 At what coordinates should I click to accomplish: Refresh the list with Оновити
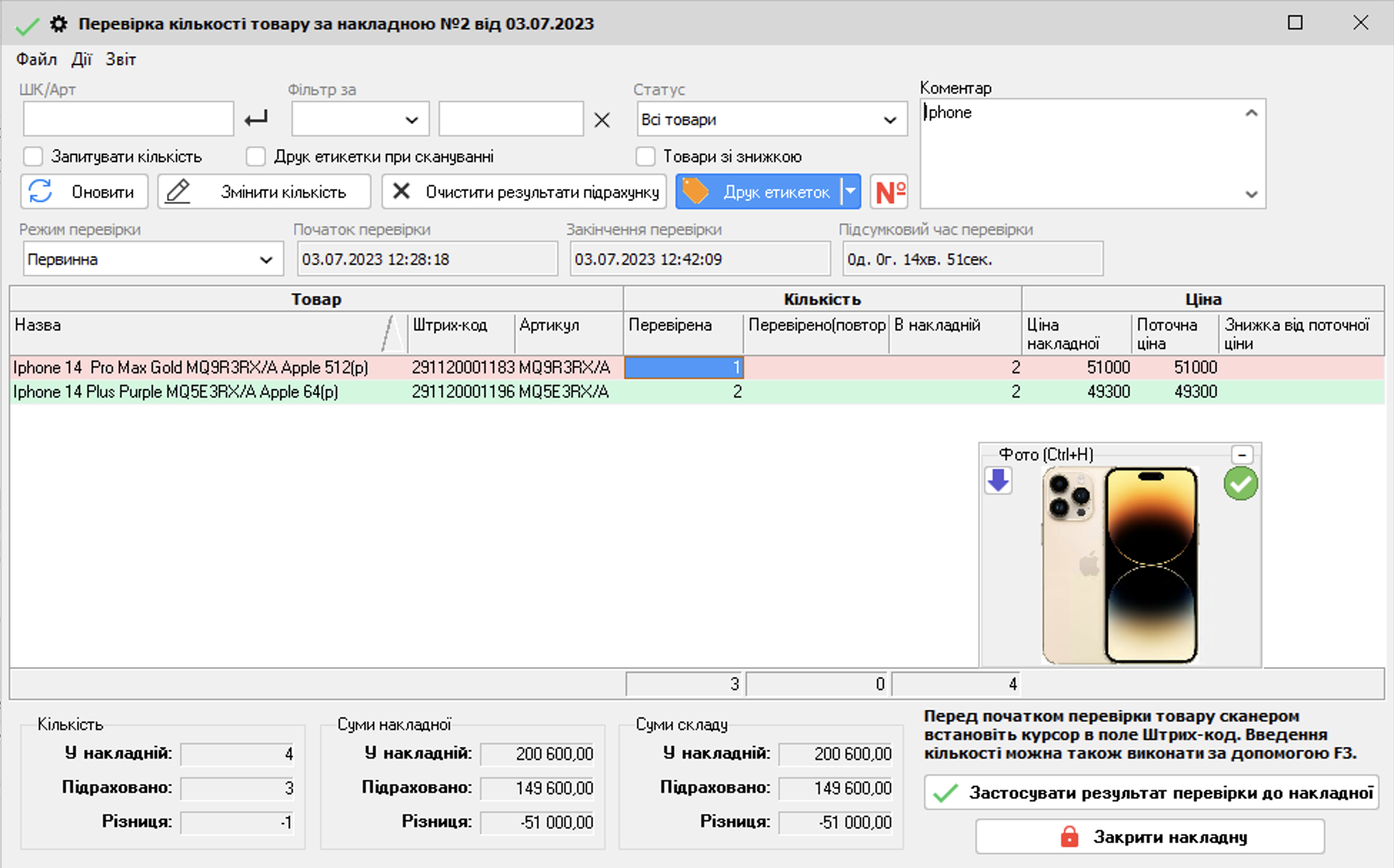click(84, 191)
